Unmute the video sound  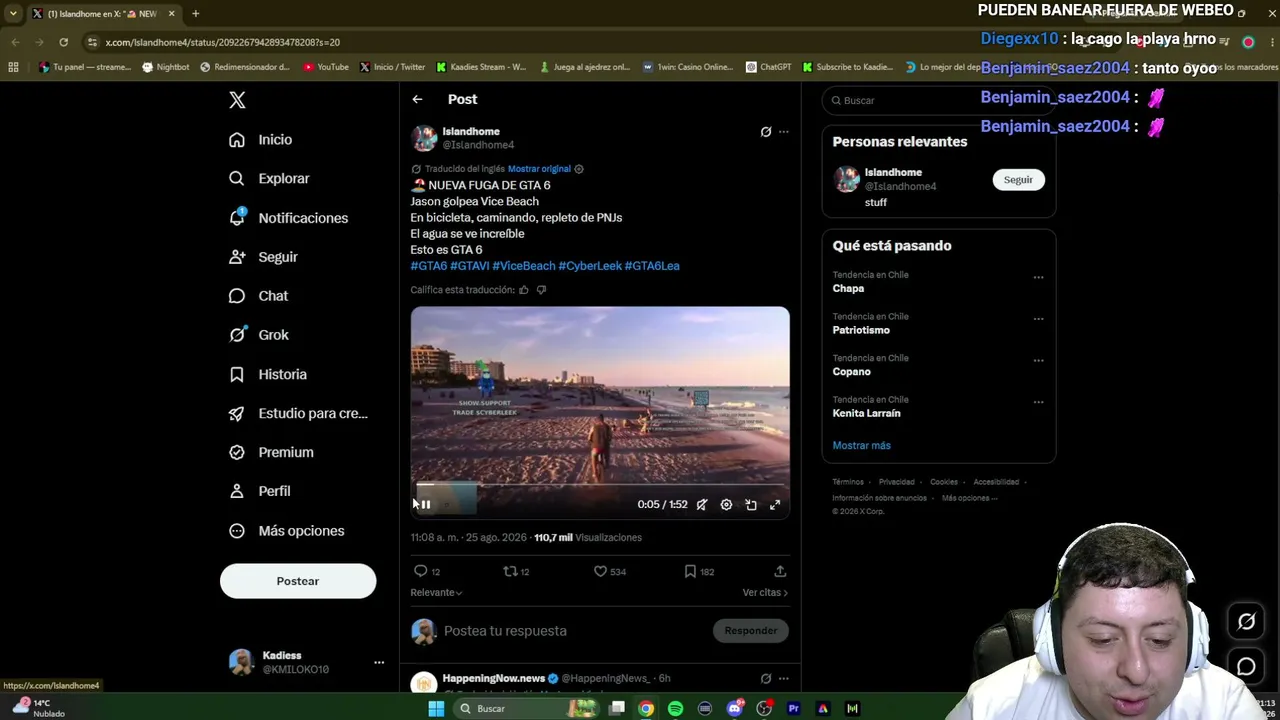pyautogui.click(x=702, y=505)
